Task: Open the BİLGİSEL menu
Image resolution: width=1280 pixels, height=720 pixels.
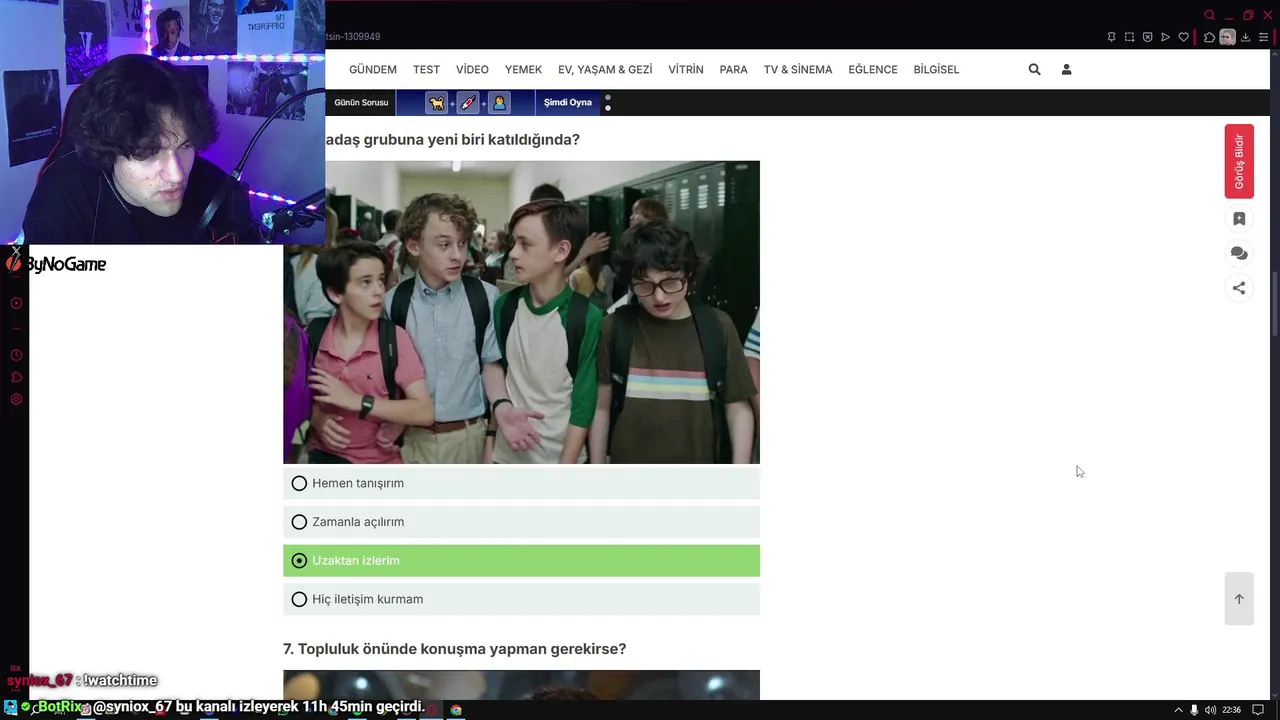Action: (936, 69)
